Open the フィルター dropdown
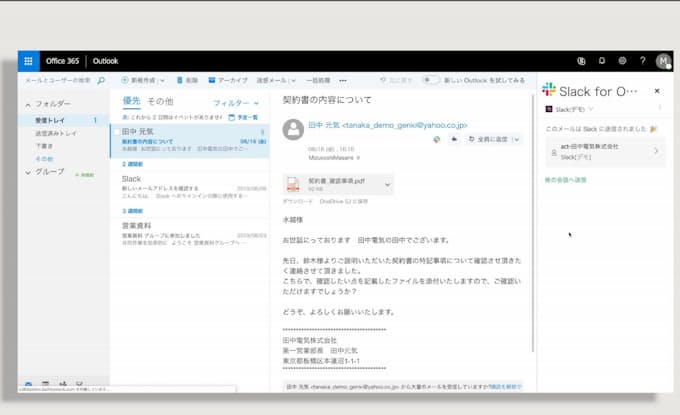 (x=235, y=102)
